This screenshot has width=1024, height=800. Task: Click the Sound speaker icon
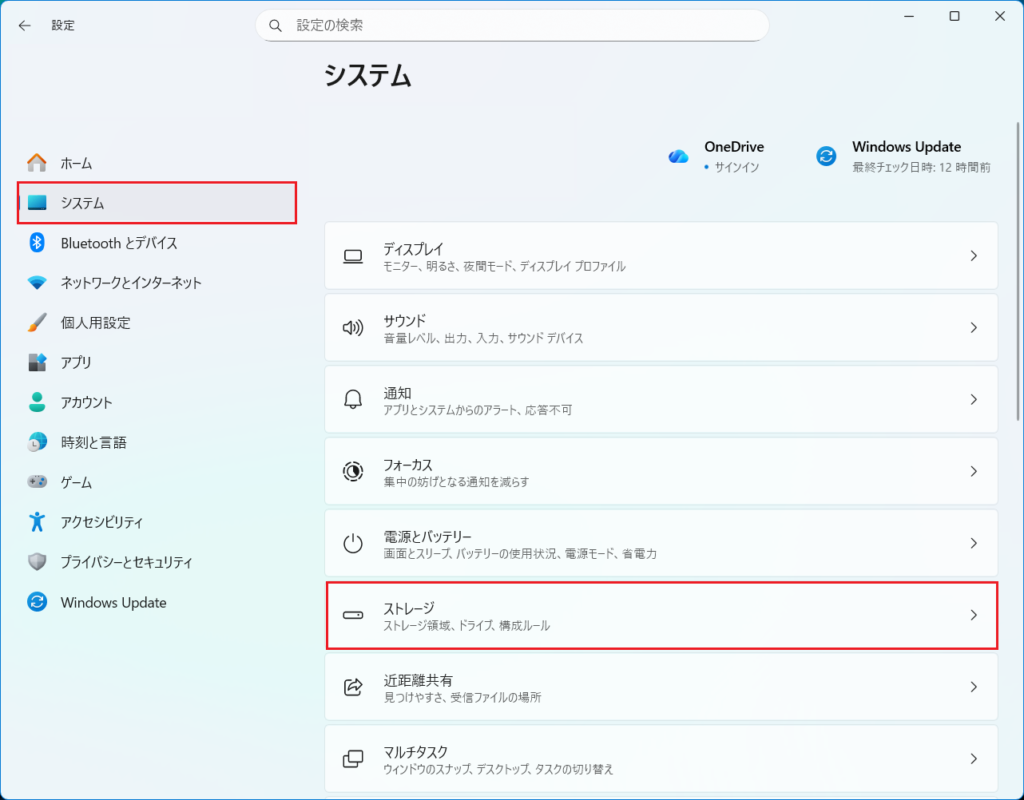click(352, 328)
